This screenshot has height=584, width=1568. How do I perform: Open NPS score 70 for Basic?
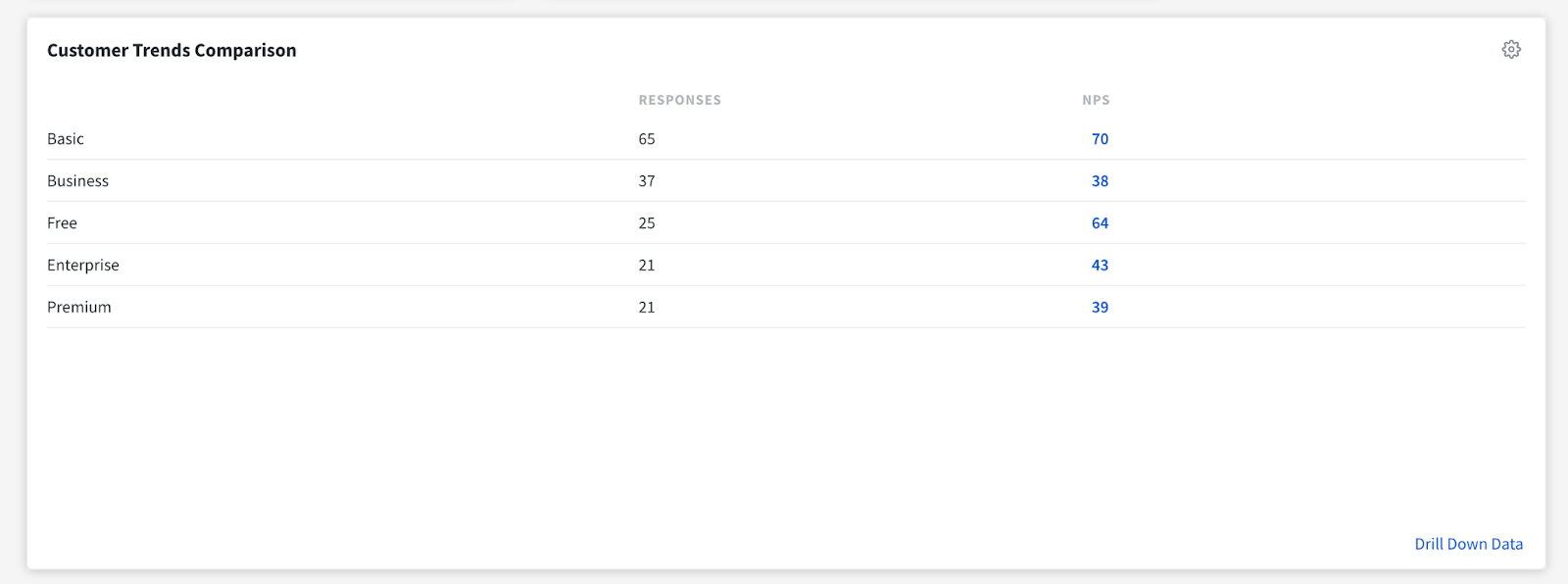1100,139
